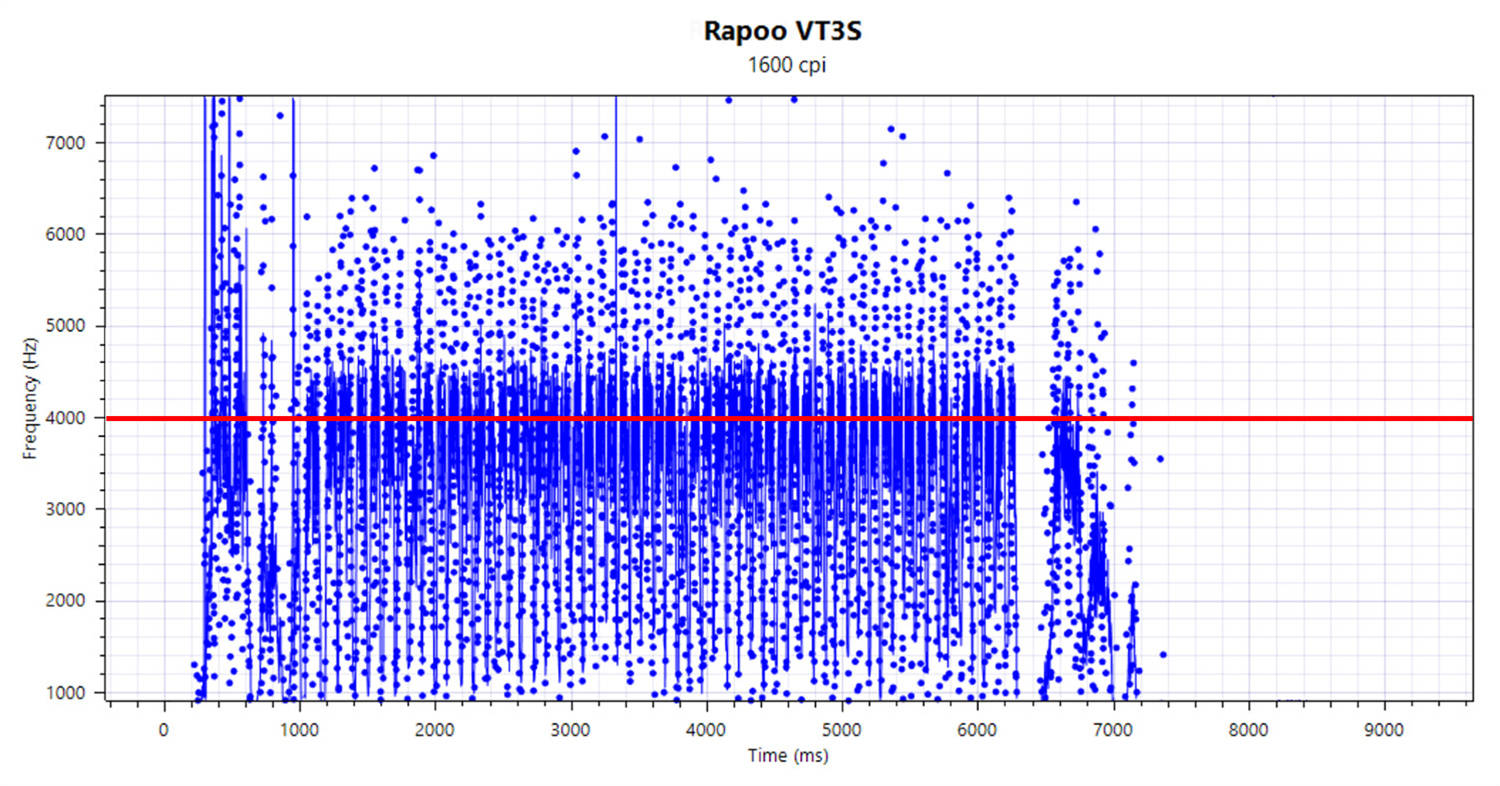The width and height of the screenshot is (1500, 786).
Task: Click the chart title "Rapoo VT3S"
Action: tap(782, 31)
